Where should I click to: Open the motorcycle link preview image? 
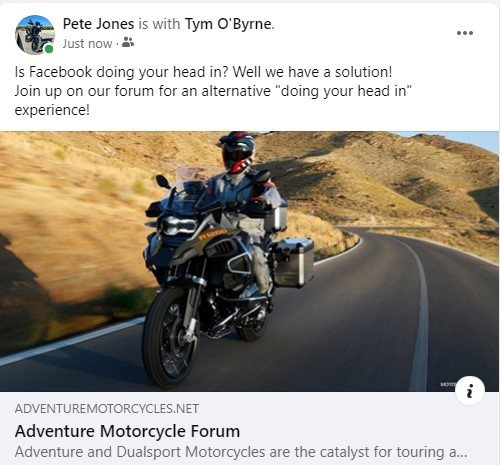click(249, 261)
